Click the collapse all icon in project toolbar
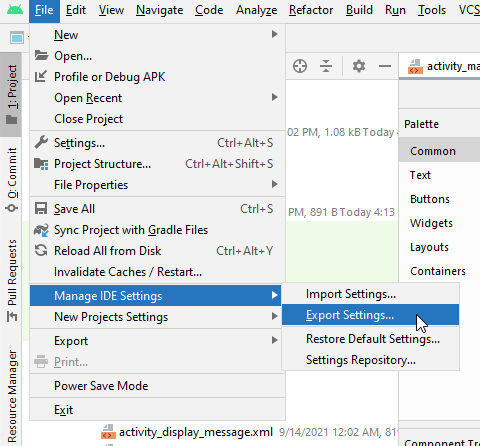Image resolution: width=480 pixels, height=446 pixels. (326, 66)
